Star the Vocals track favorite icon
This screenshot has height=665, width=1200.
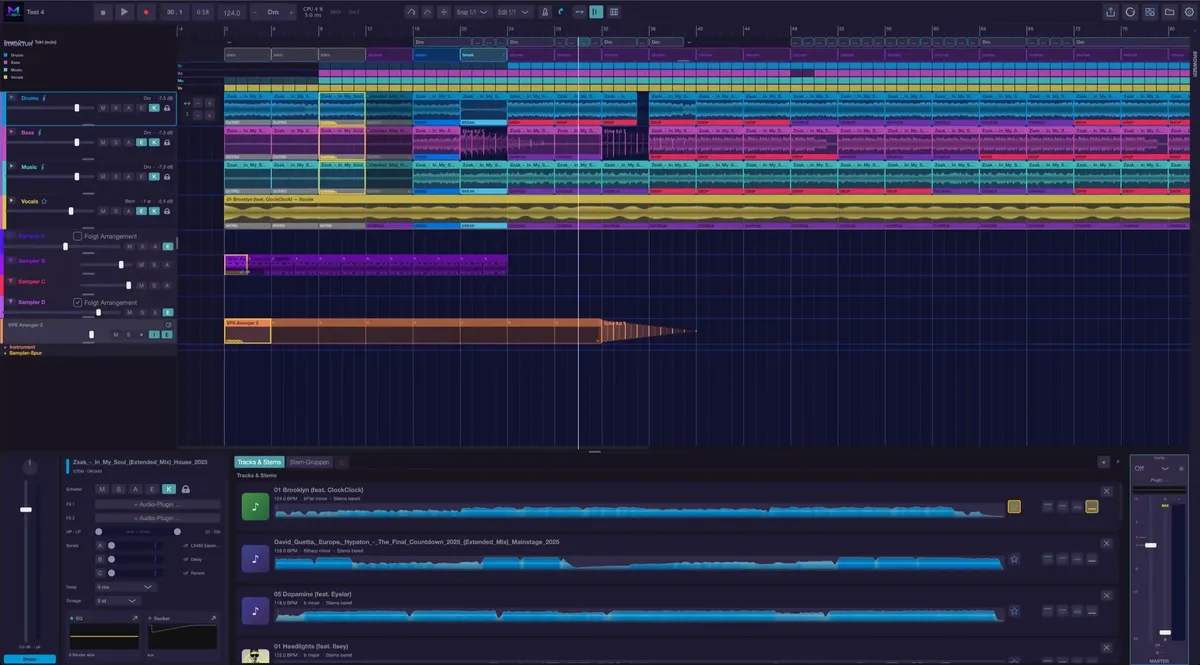44,201
